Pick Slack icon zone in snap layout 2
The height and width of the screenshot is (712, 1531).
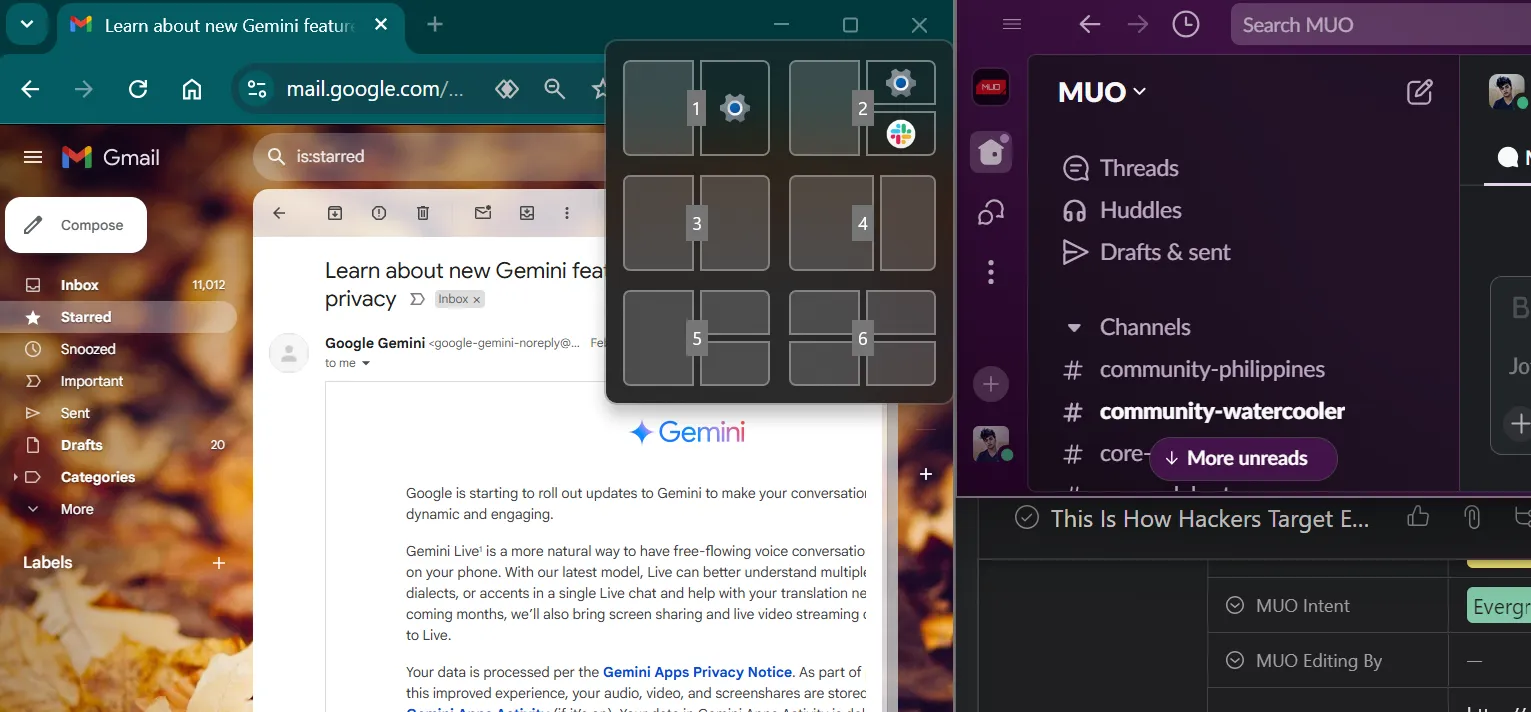[x=901, y=133]
